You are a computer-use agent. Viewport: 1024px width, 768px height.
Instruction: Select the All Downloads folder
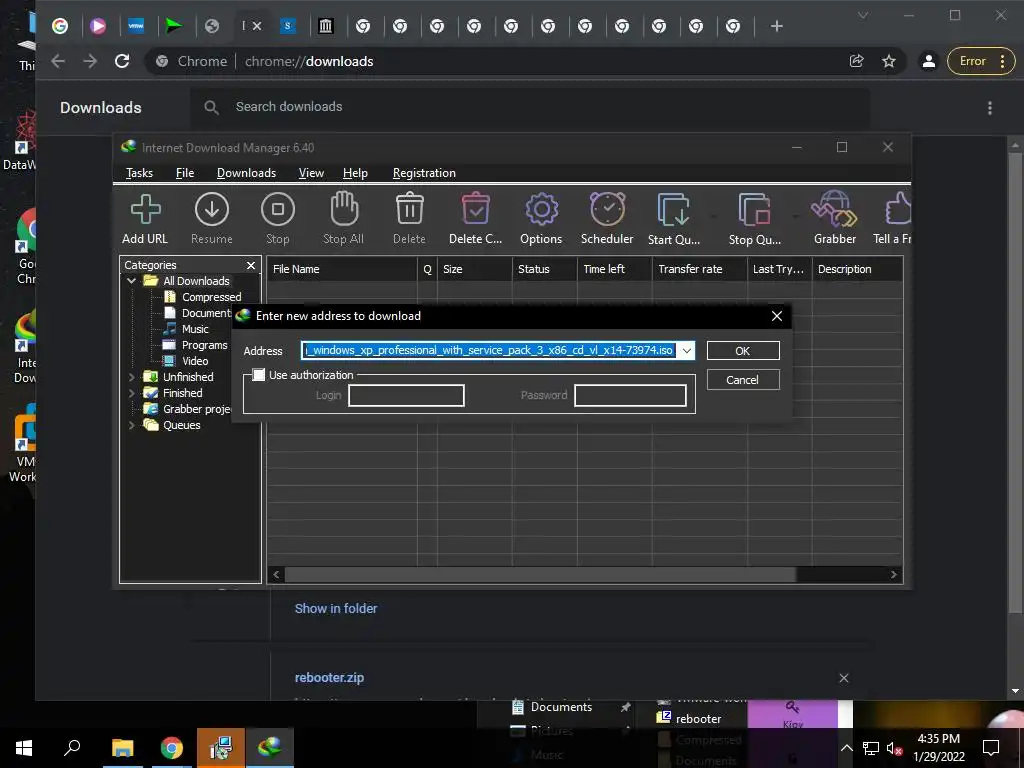195,281
